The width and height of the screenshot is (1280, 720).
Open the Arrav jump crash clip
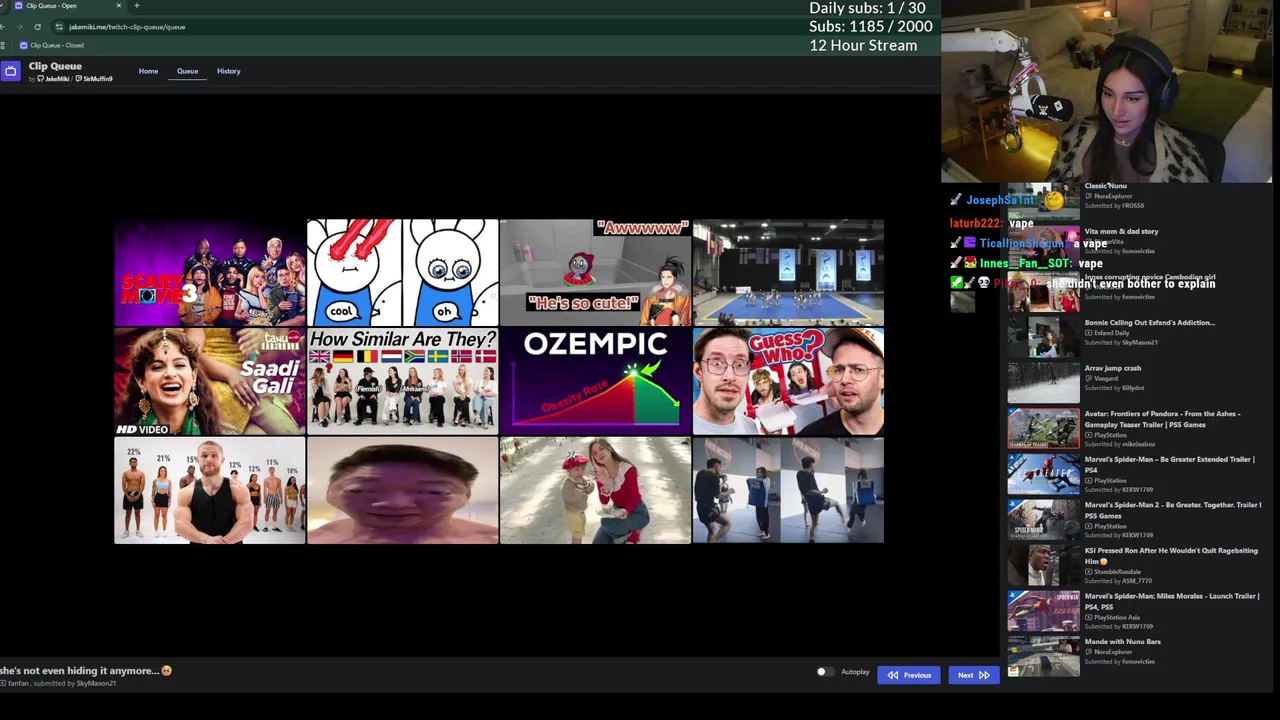1112,368
